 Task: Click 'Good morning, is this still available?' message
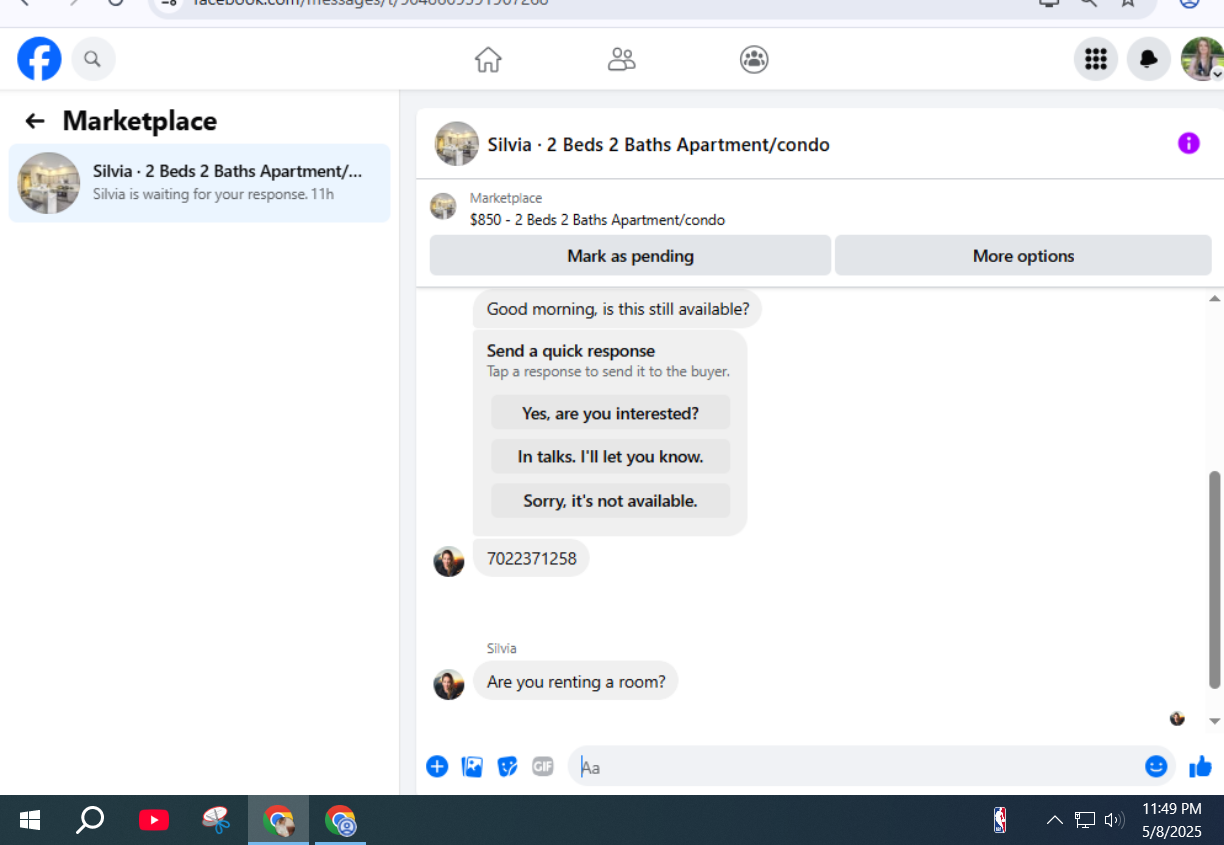coord(617,309)
